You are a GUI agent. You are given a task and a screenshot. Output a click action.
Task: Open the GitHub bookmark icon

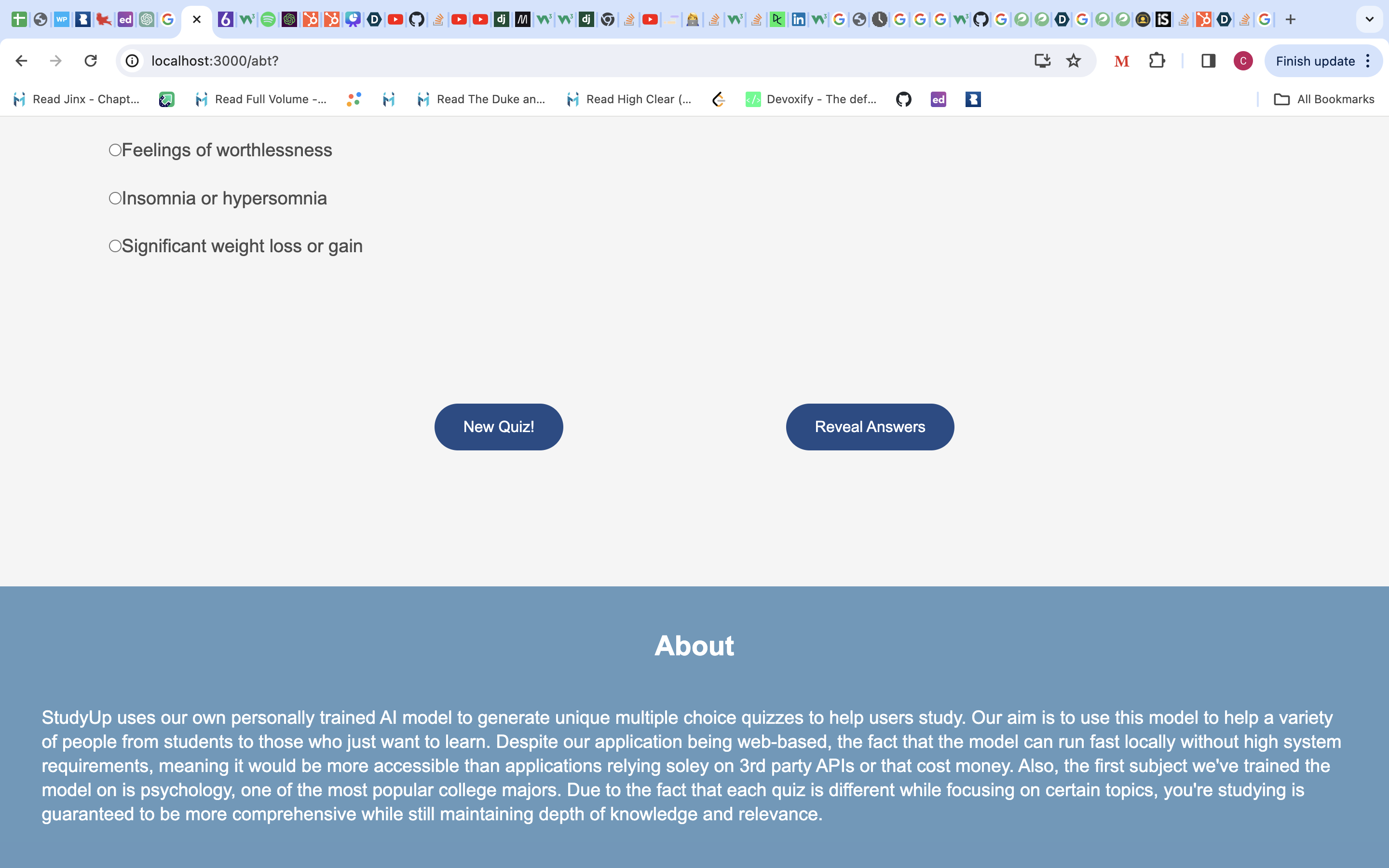click(x=903, y=99)
